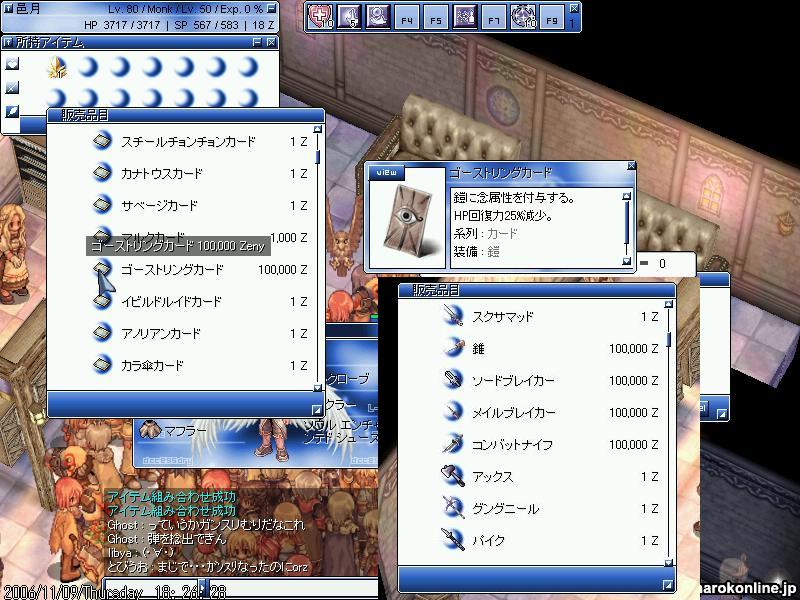Click the "スチールチョンチョンカード" item name

click(188, 141)
